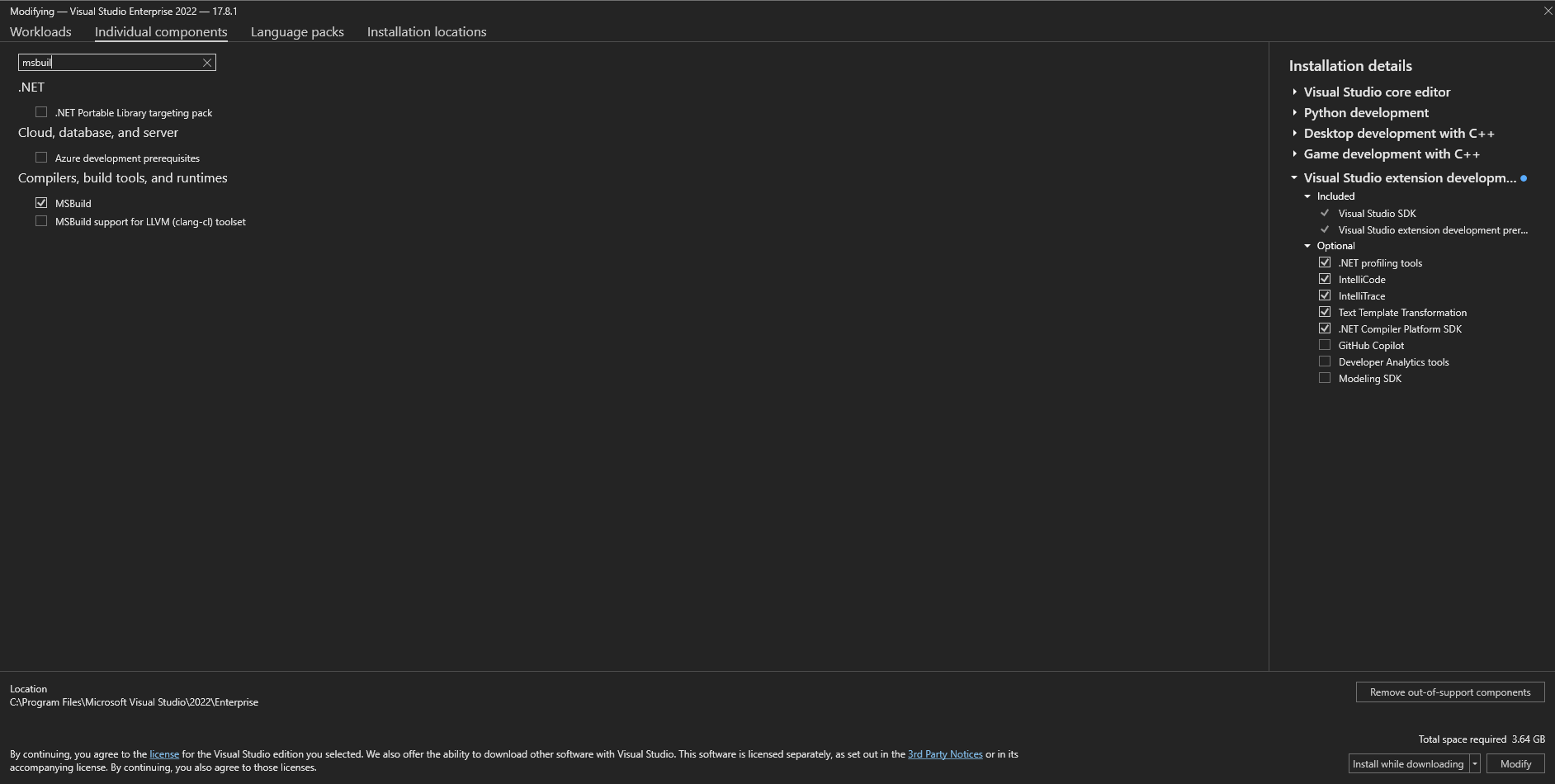Viewport: 1555px width, 784px height.
Task: Uncheck IntelliTrace optional component
Action: tap(1325, 295)
